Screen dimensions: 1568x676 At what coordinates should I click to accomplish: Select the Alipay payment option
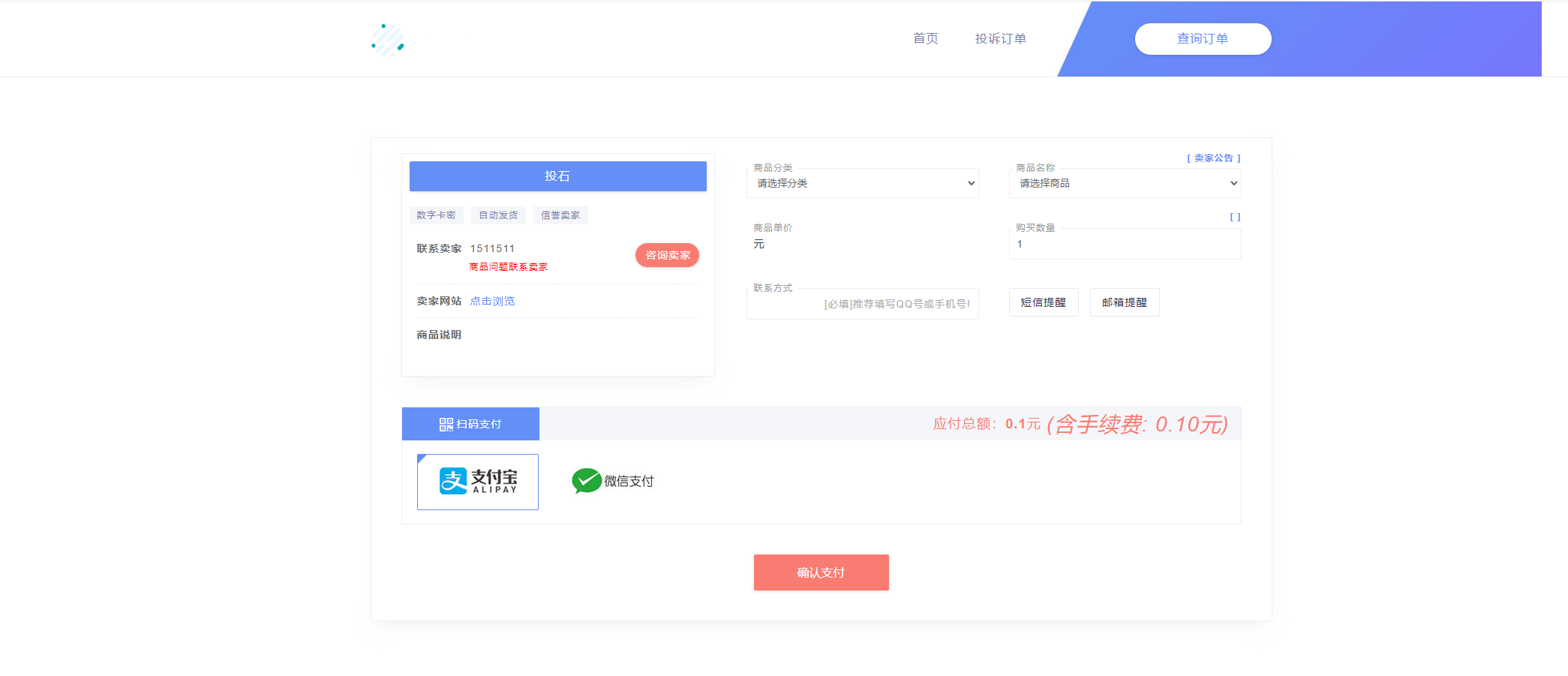tap(477, 482)
